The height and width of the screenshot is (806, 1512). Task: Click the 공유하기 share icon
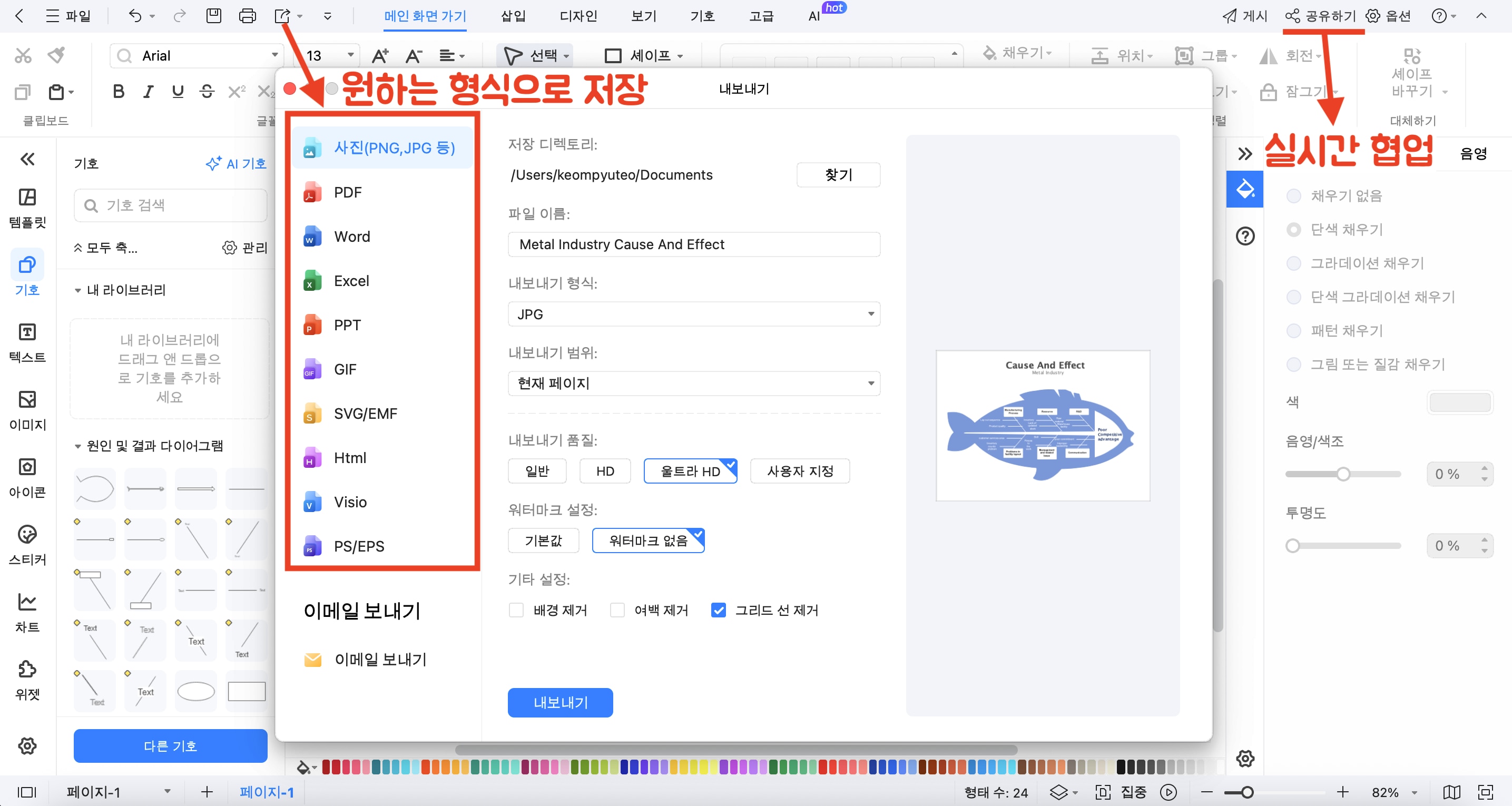[x=1292, y=16]
